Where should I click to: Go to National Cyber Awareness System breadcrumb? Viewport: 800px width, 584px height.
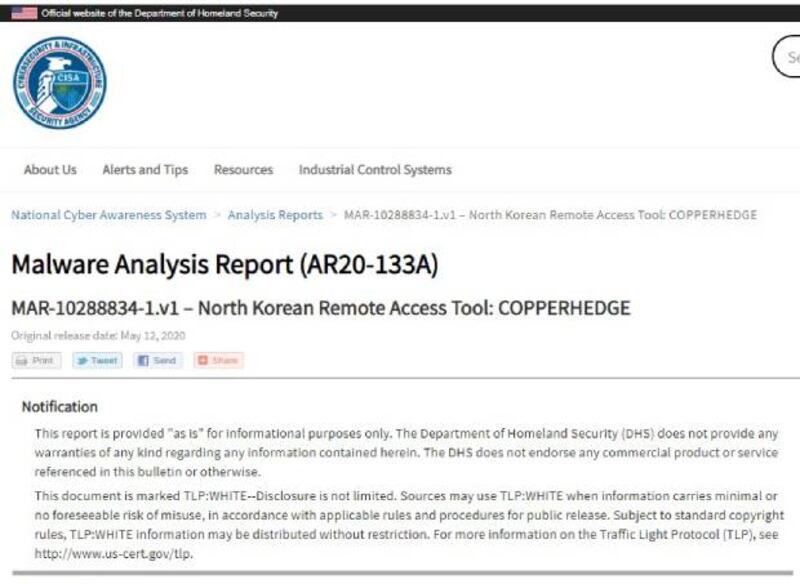(109, 215)
